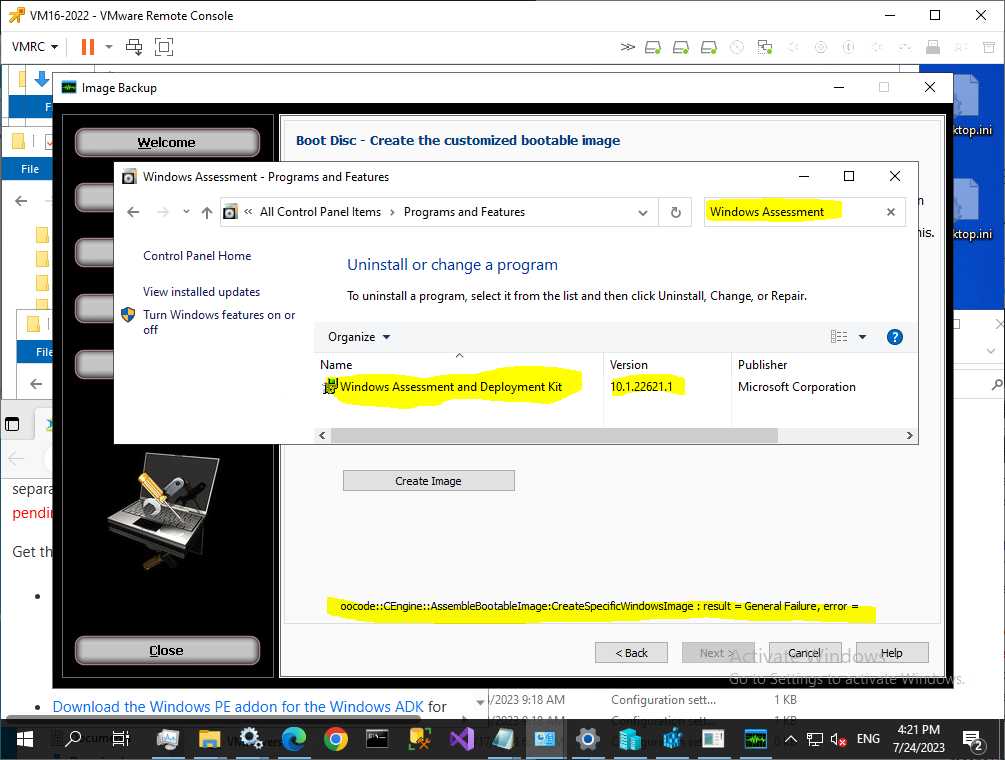Click the Close button in Image Backup sidebar
This screenshot has height=760, width=1005.
tap(167, 650)
